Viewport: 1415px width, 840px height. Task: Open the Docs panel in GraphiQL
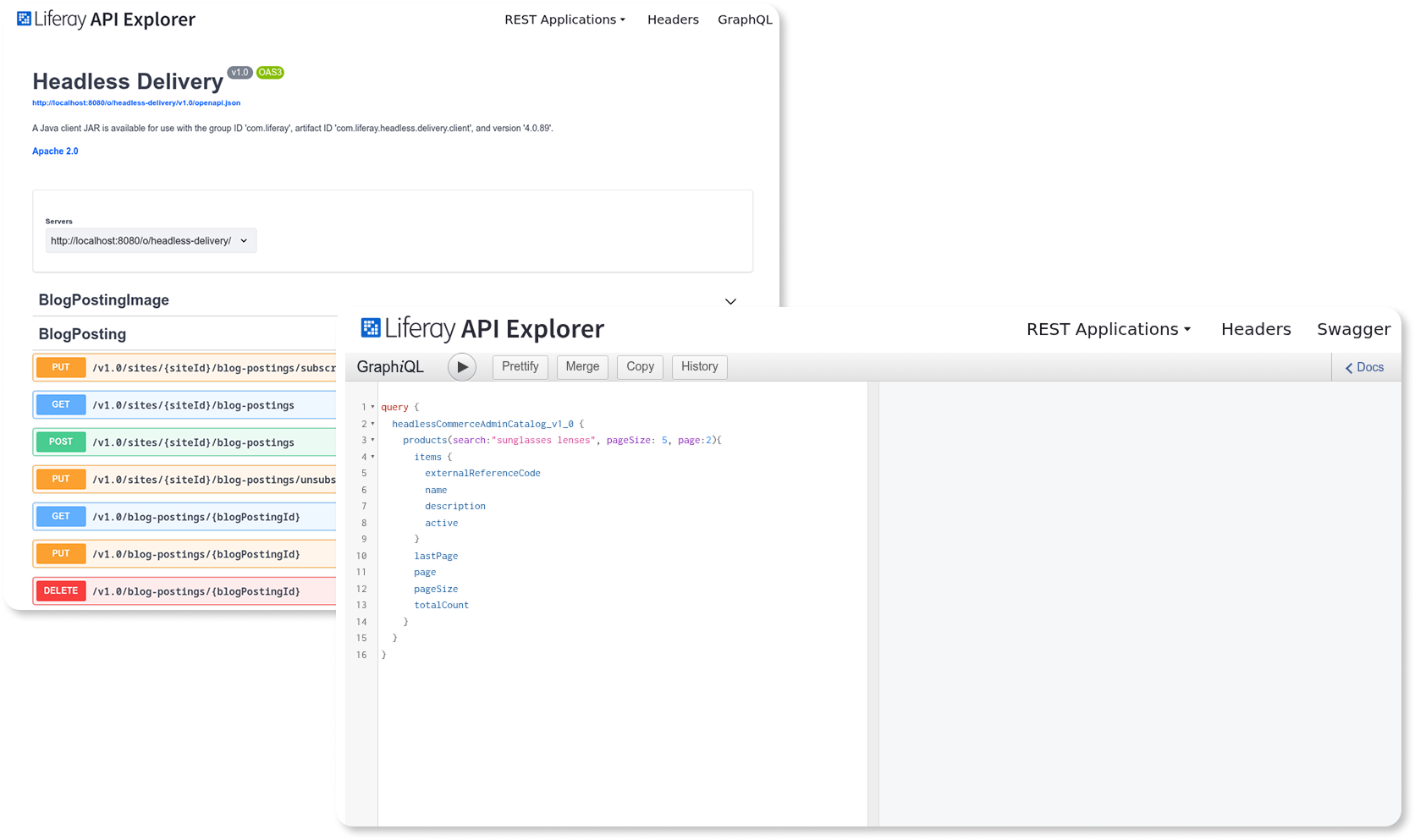(x=1364, y=367)
